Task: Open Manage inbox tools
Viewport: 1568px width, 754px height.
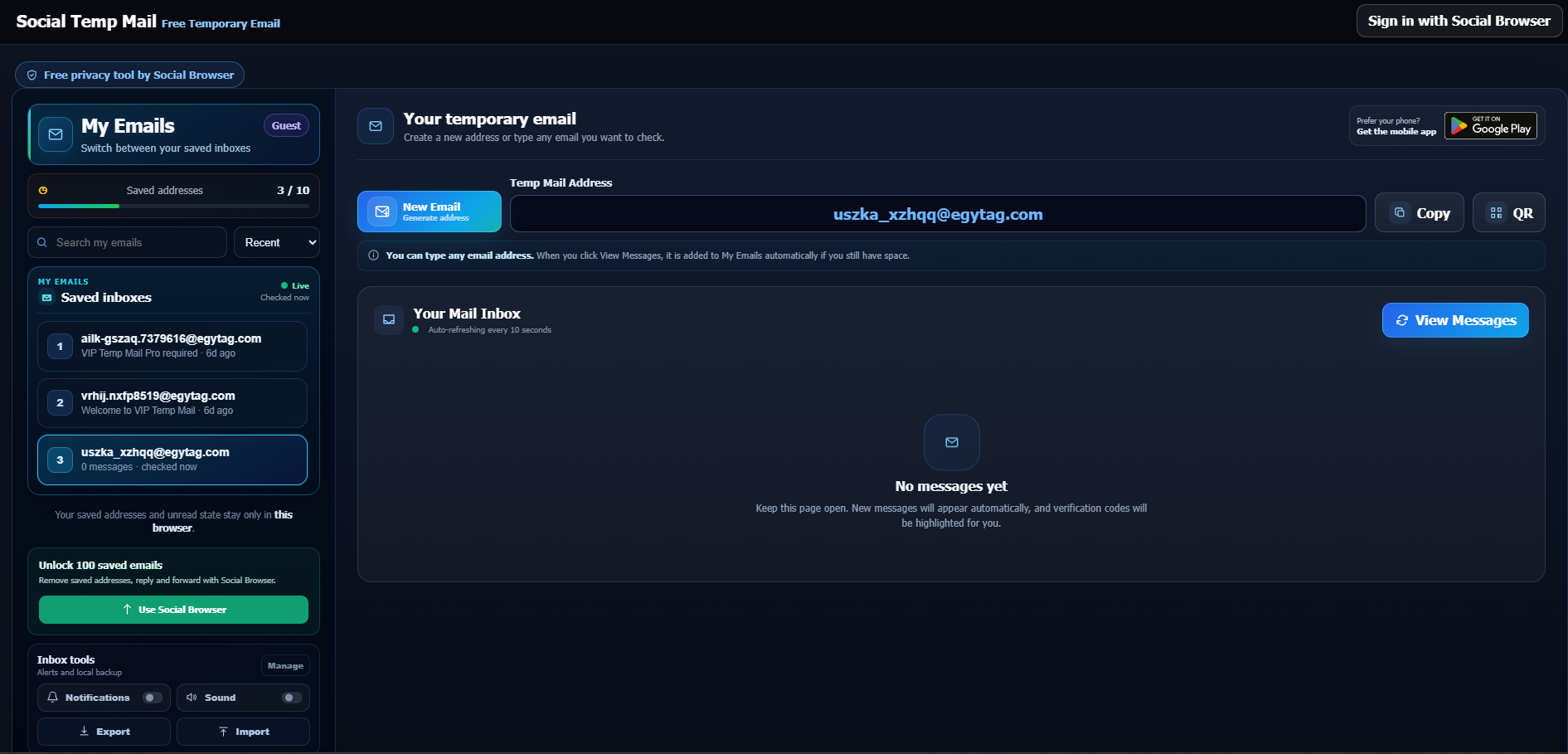Action: (x=285, y=665)
